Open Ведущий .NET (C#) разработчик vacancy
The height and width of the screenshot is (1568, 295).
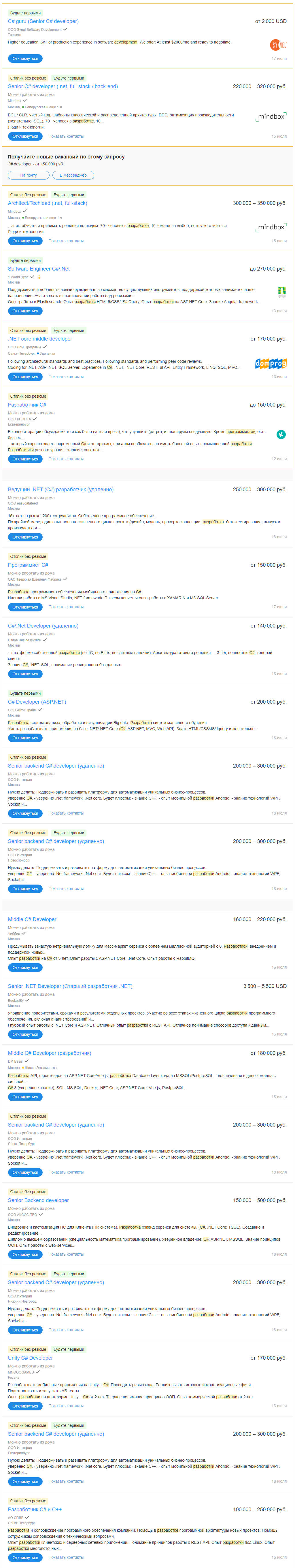[x=61, y=490]
